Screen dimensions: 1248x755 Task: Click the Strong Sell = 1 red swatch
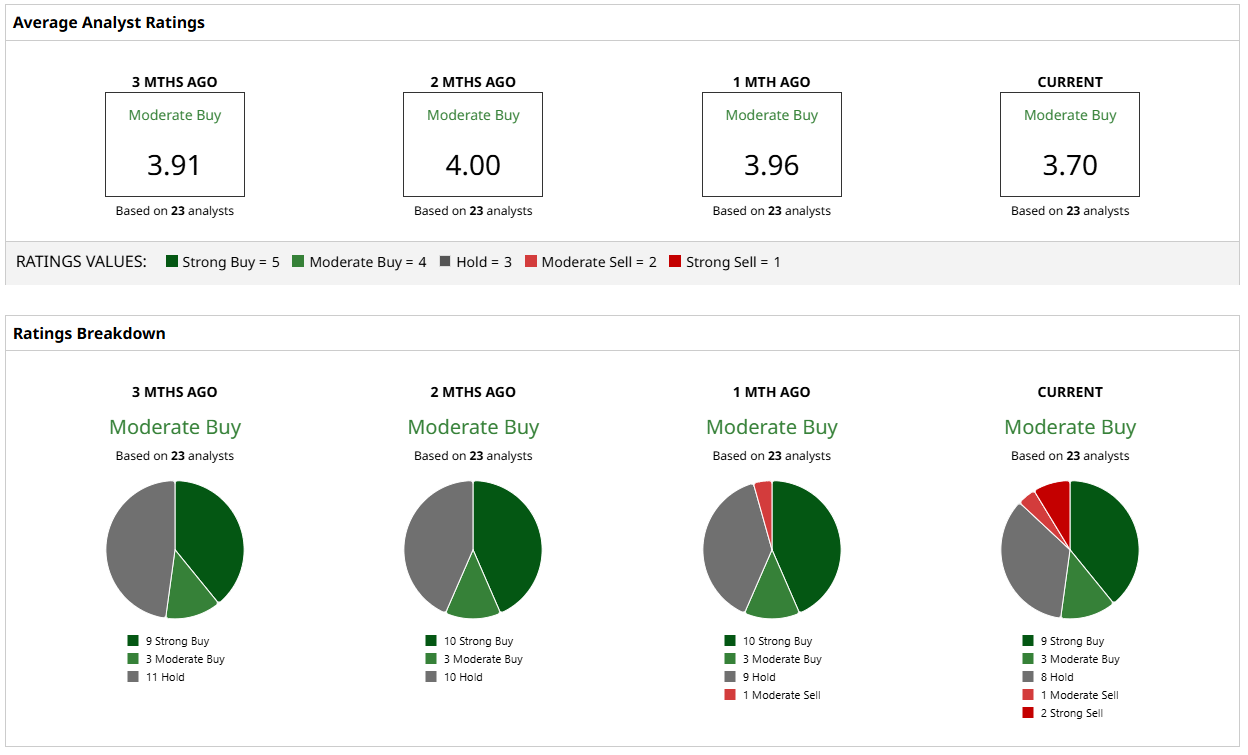coord(675,262)
